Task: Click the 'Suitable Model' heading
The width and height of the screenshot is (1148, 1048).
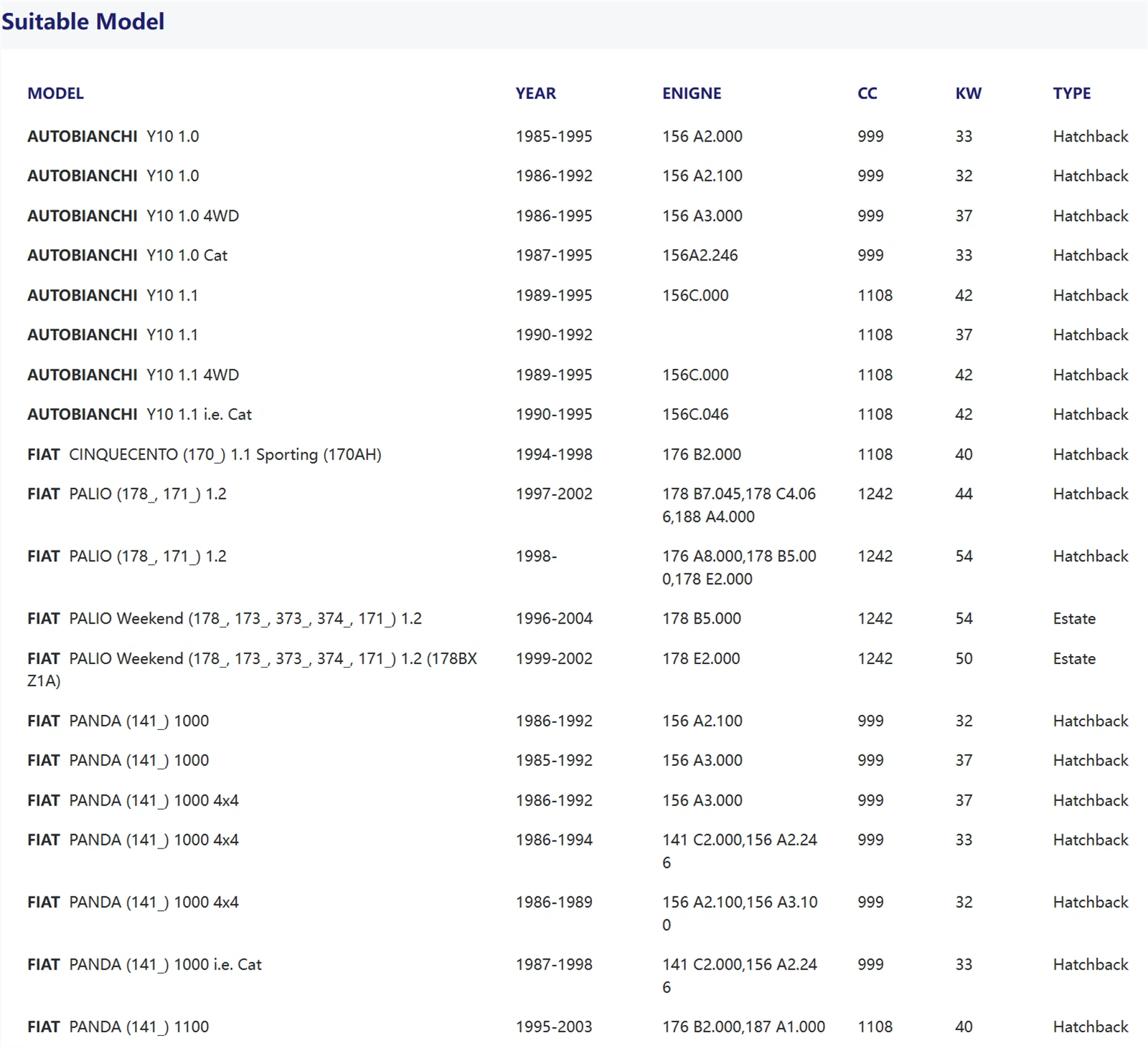Action: (83, 22)
